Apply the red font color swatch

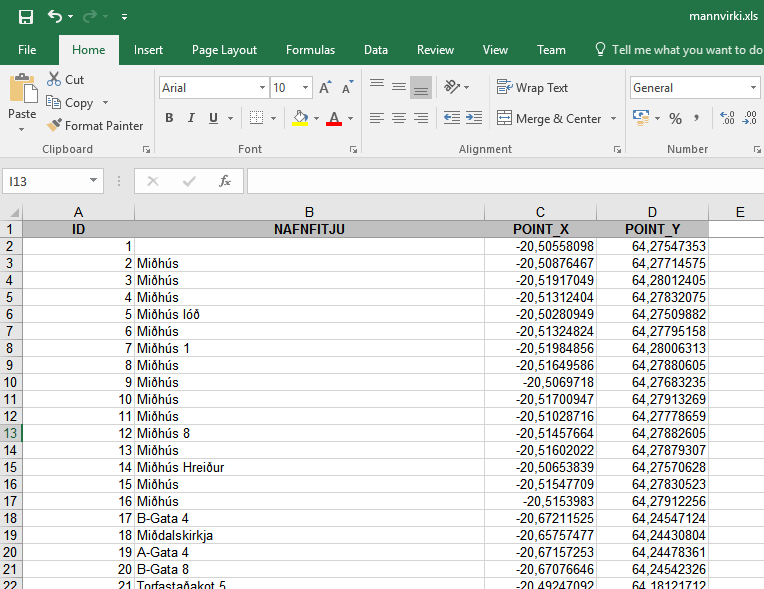[334, 118]
